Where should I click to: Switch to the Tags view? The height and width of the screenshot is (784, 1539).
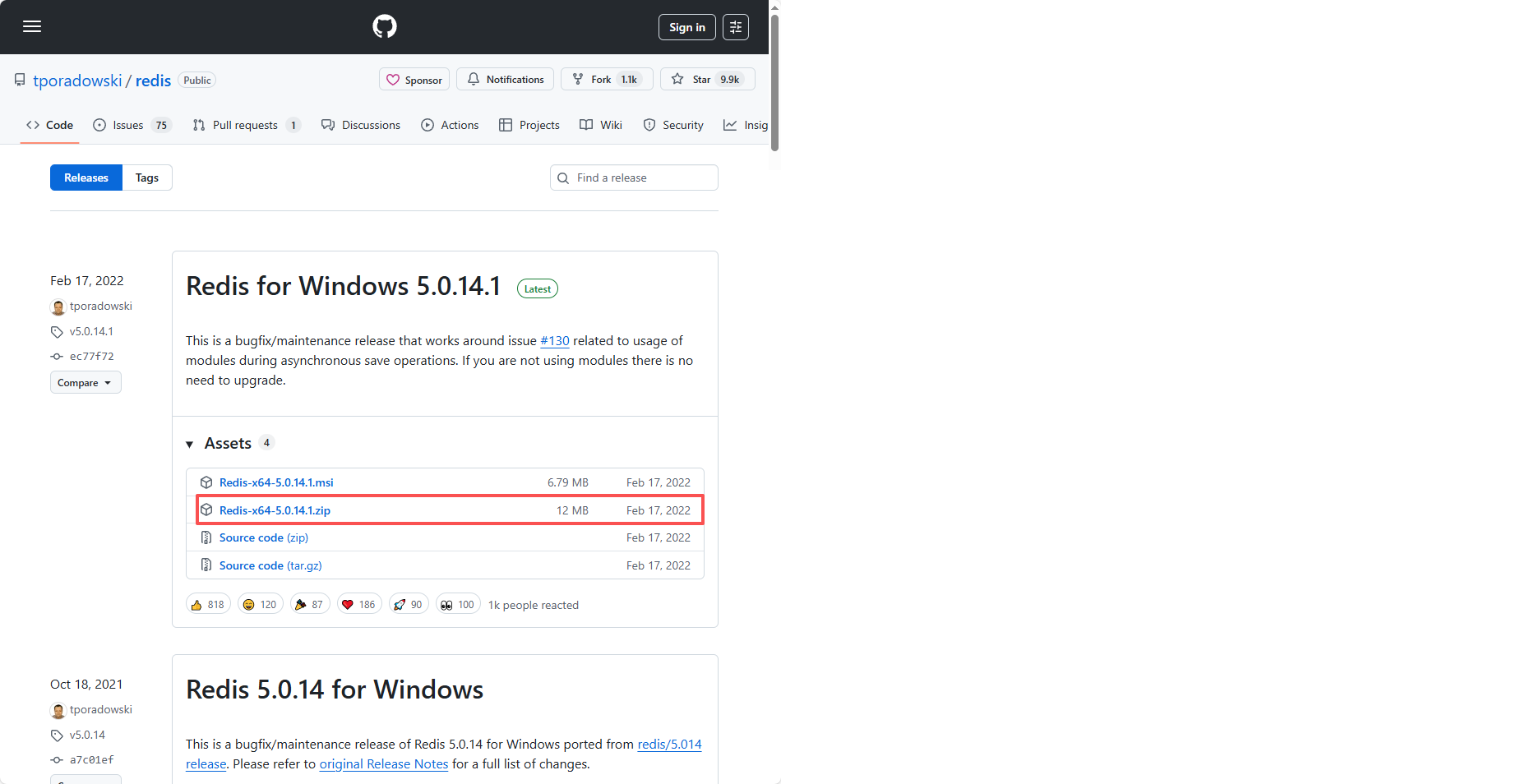tap(147, 178)
